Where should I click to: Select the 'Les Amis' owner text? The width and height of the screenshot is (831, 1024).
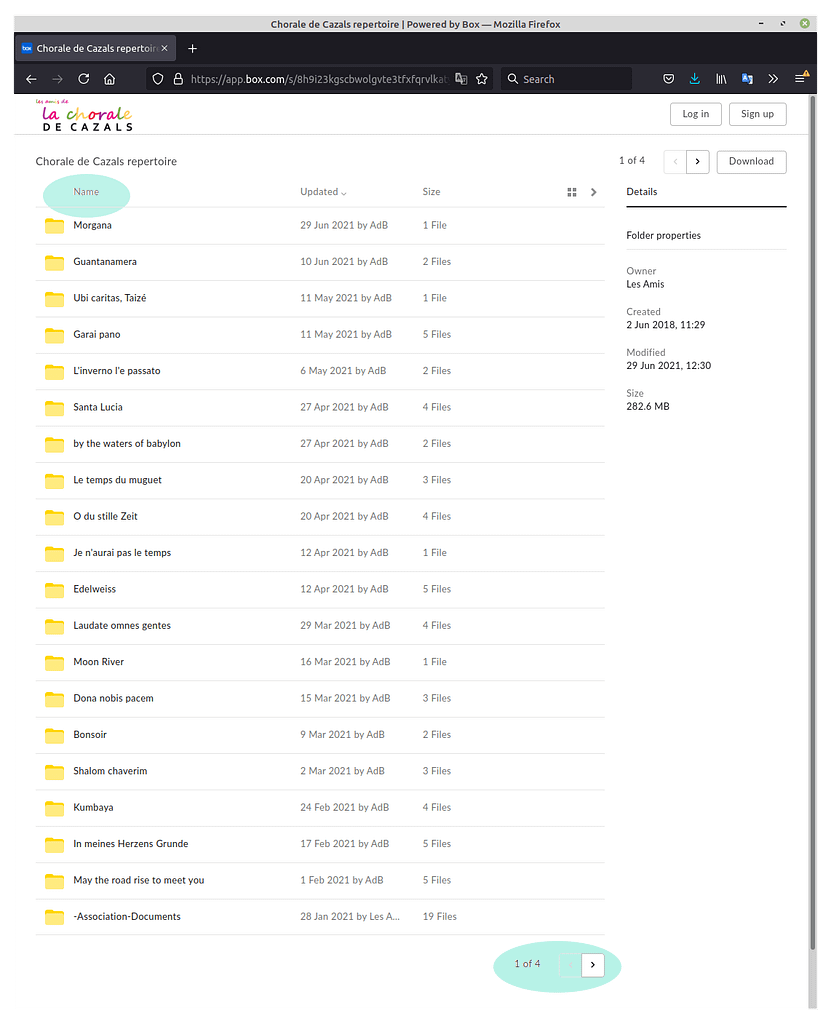tap(645, 284)
